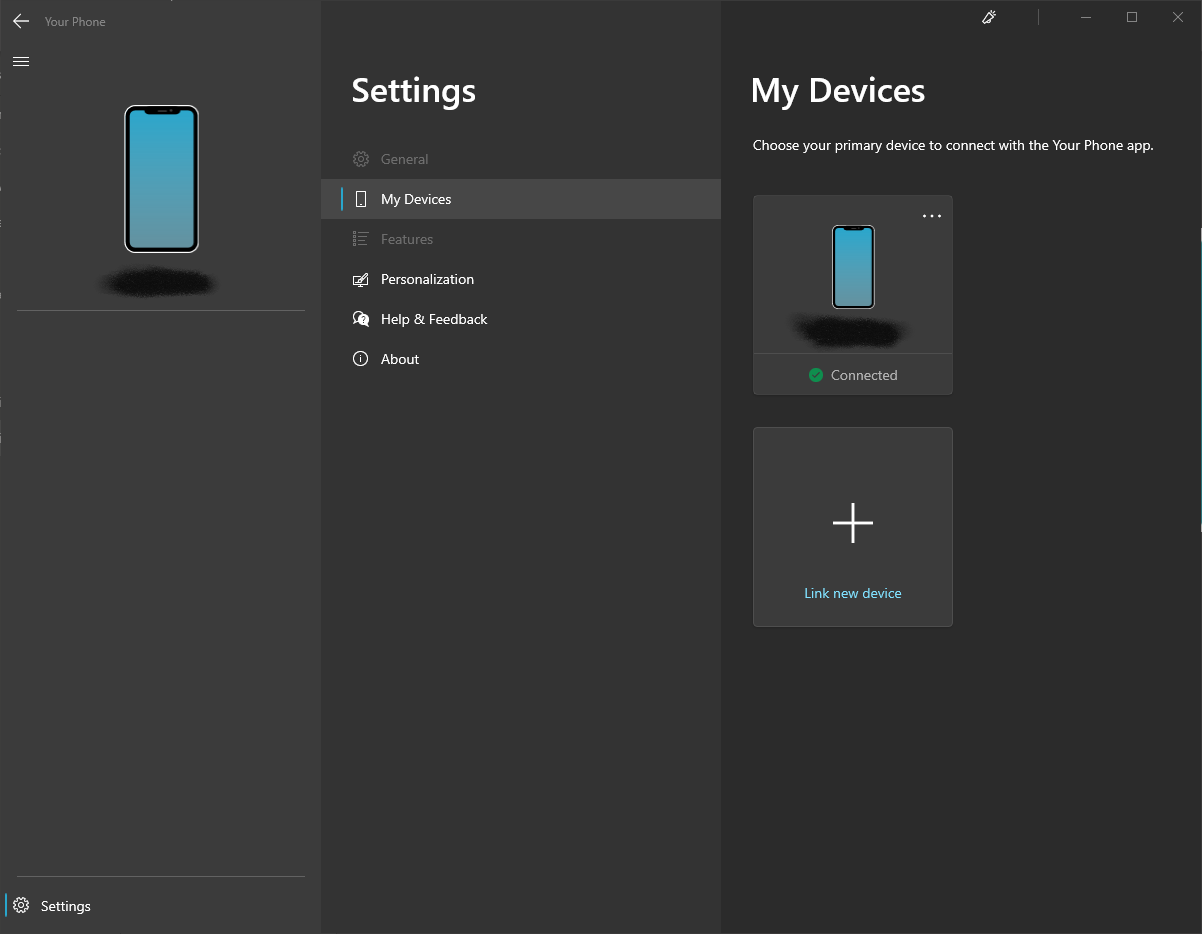Click the Personalization pen icon
Screen dimensions: 1202x934
pyautogui.click(x=361, y=279)
